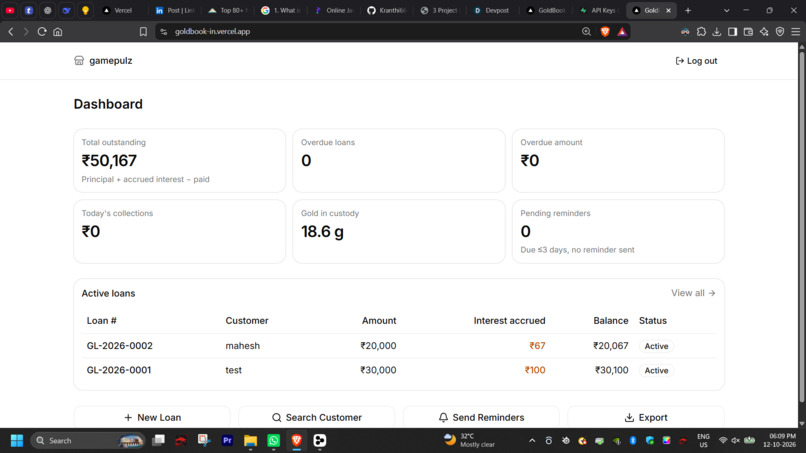Open the zoom indicator in the address bar
806x453 pixels.
coord(586,32)
